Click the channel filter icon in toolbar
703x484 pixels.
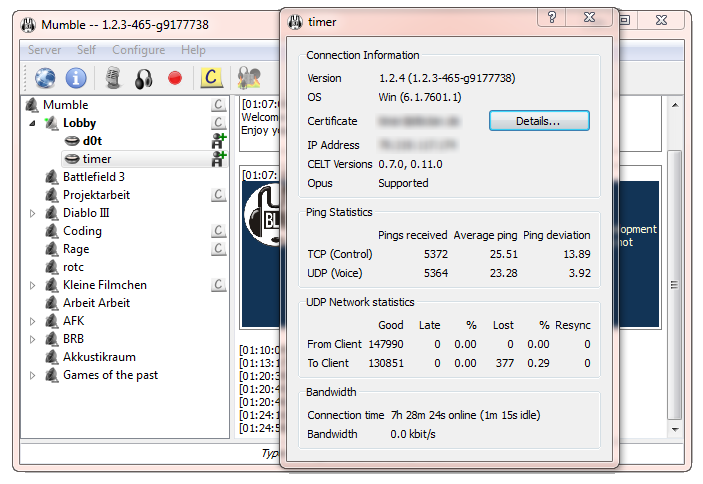(249, 78)
